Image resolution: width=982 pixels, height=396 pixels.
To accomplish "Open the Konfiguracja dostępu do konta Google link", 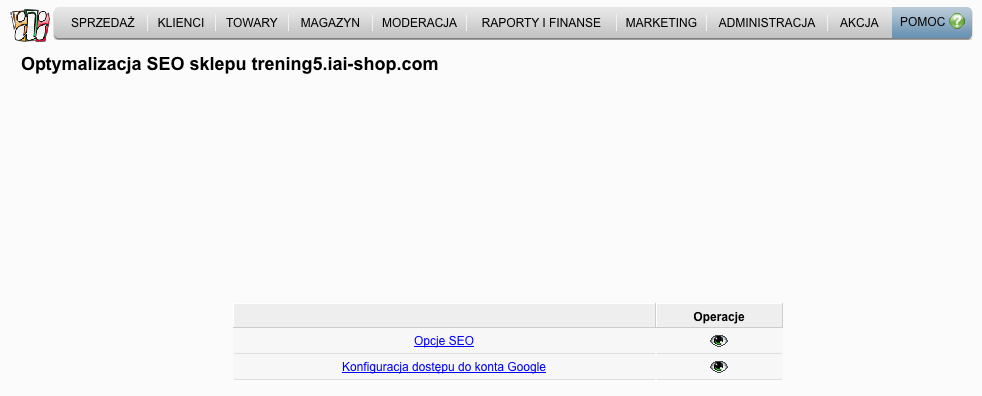I will click(444, 367).
